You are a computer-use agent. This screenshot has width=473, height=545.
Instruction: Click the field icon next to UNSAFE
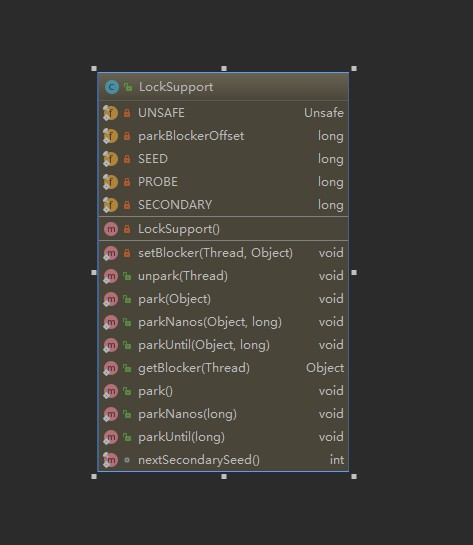click(x=111, y=113)
